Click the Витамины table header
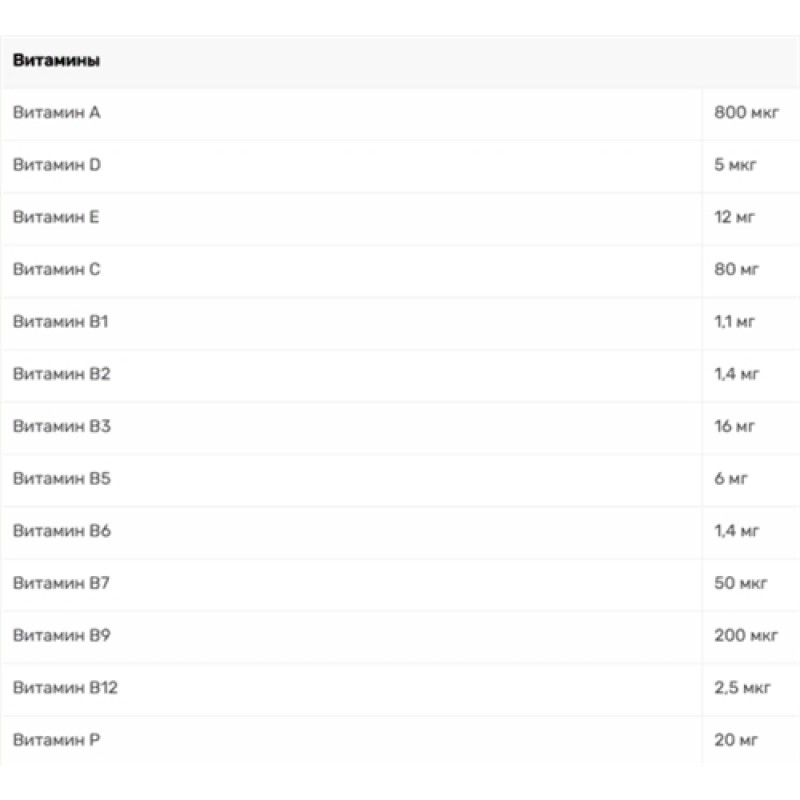Image resolution: width=800 pixels, height=800 pixels. (56, 61)
